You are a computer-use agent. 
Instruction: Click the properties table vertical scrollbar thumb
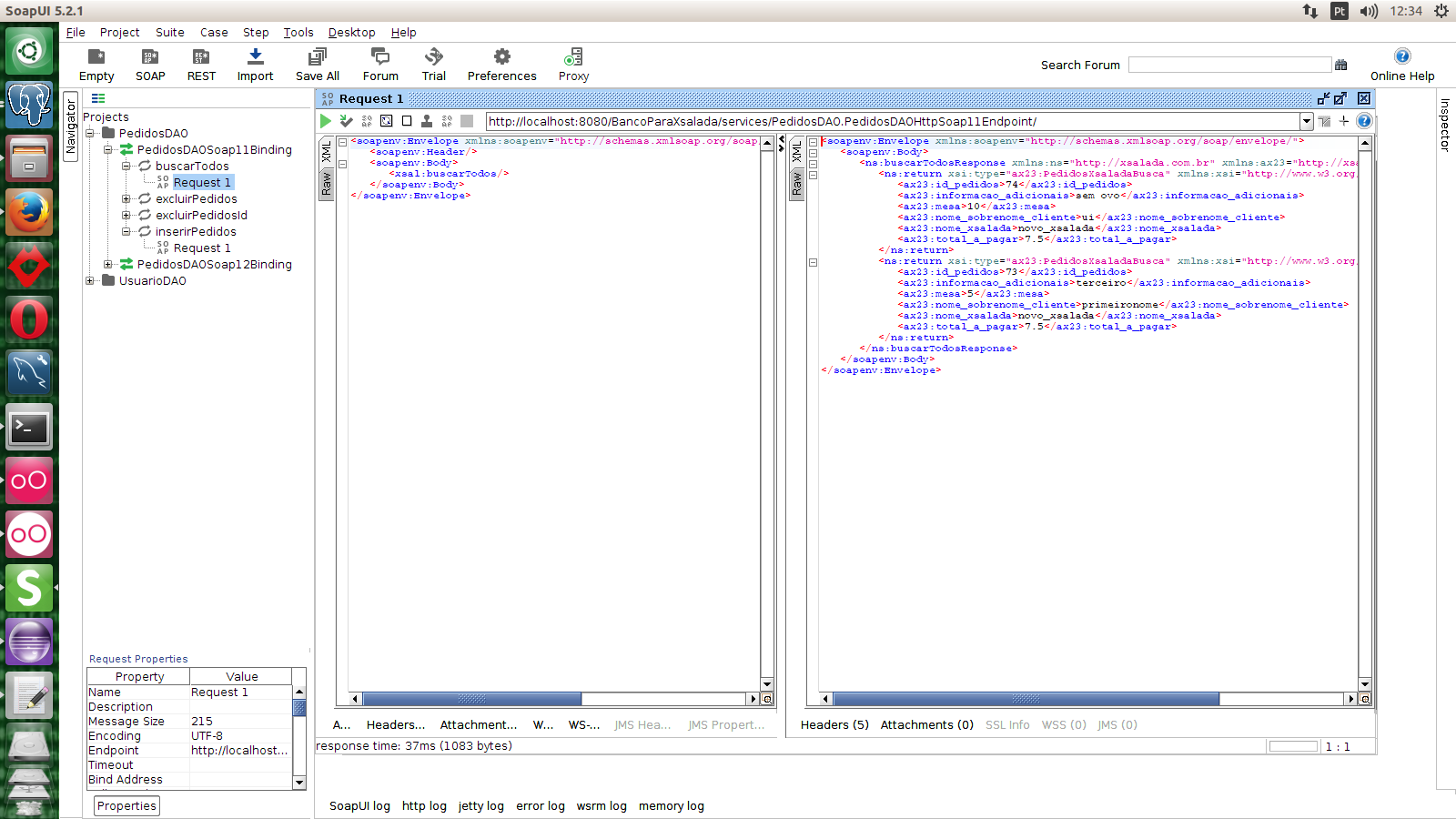pyautogui.click(x=298, y=706)
